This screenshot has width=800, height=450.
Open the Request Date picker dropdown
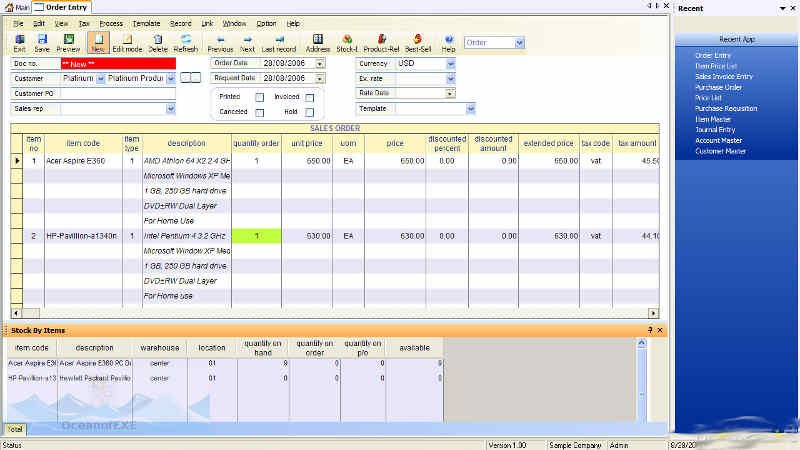[x=319, y=79]
